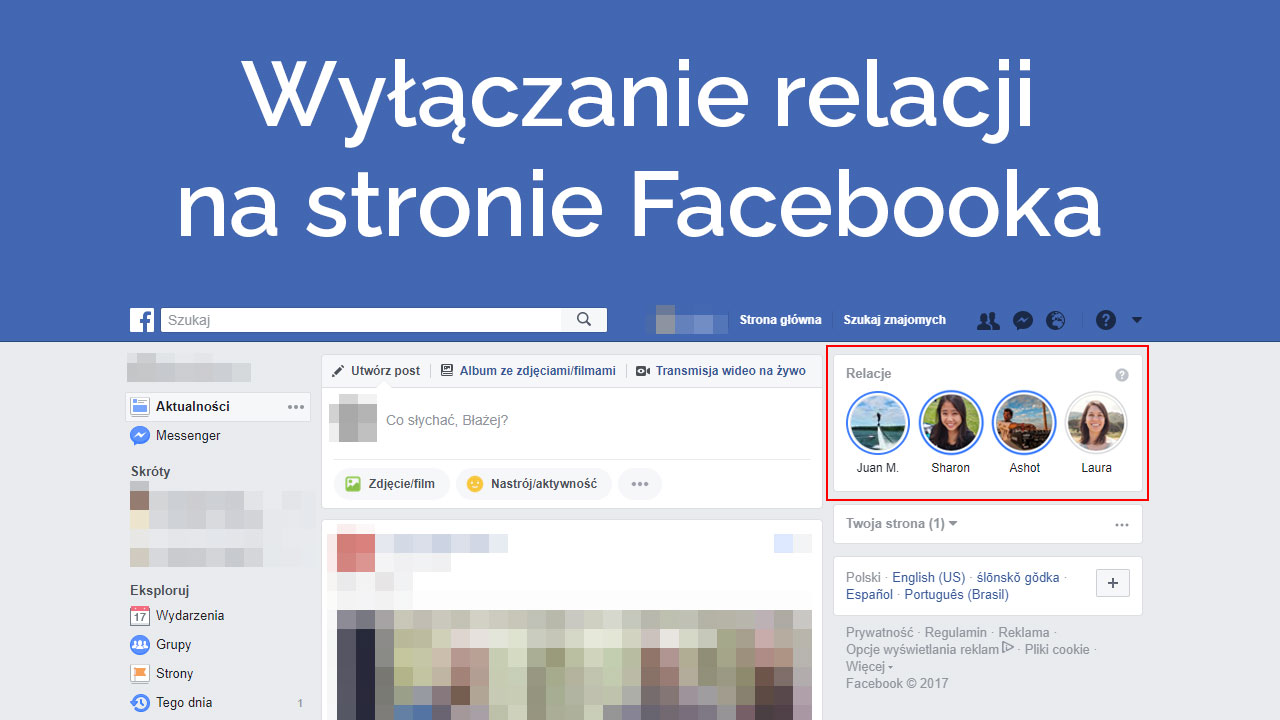Open Ashot story thumbnail

tap(1024, 423)
